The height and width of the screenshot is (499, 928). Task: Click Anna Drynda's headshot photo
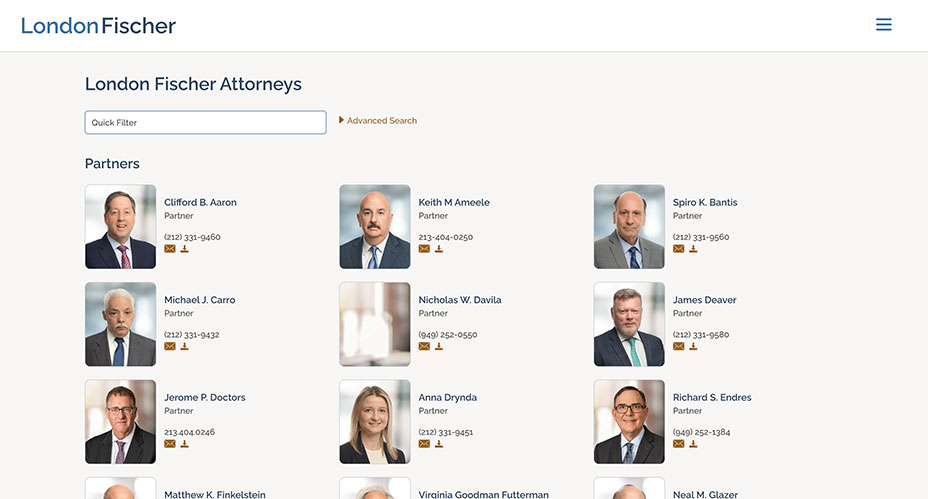375,421
